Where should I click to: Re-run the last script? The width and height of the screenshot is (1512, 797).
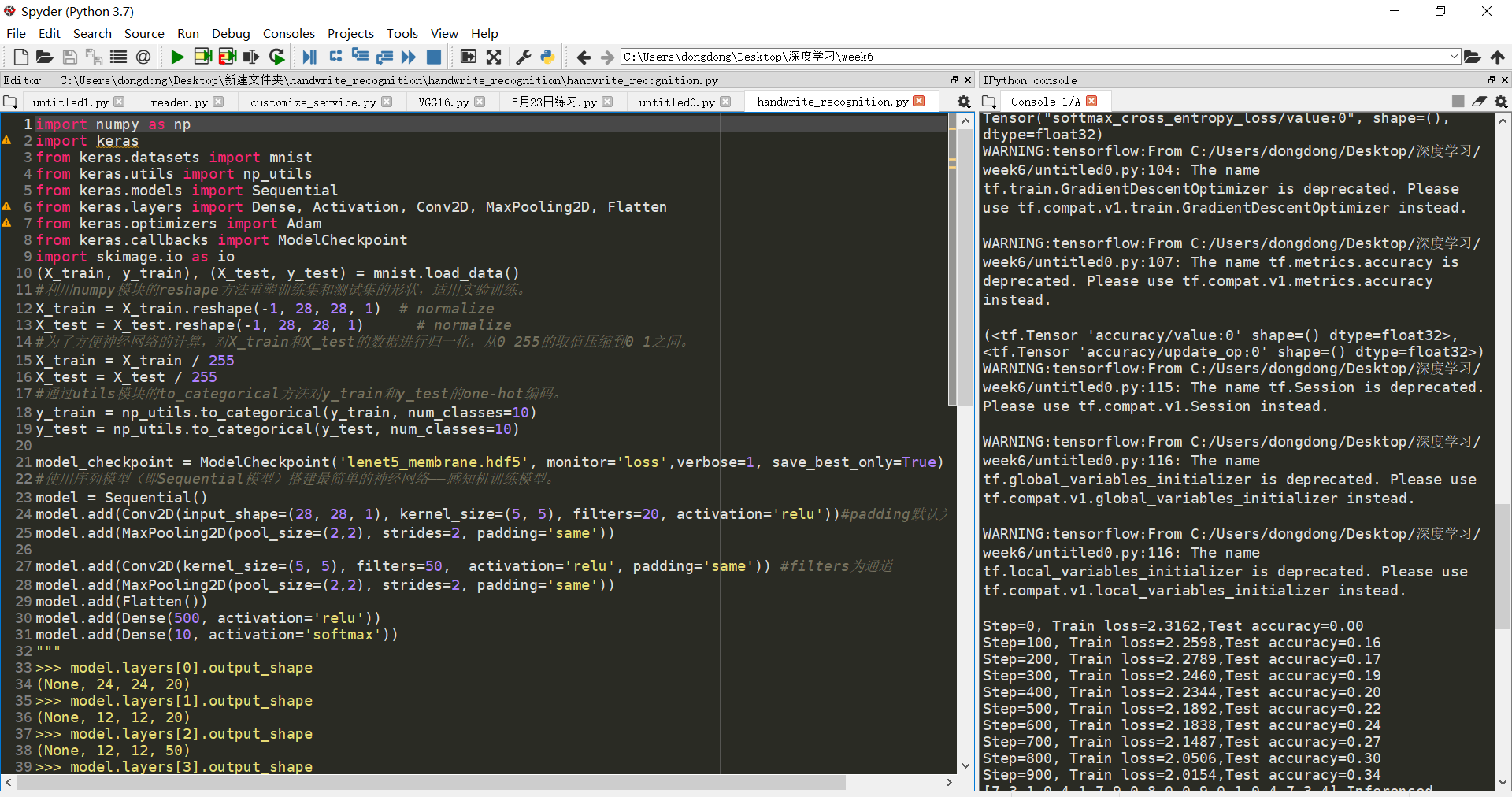[x=276, y=57]
